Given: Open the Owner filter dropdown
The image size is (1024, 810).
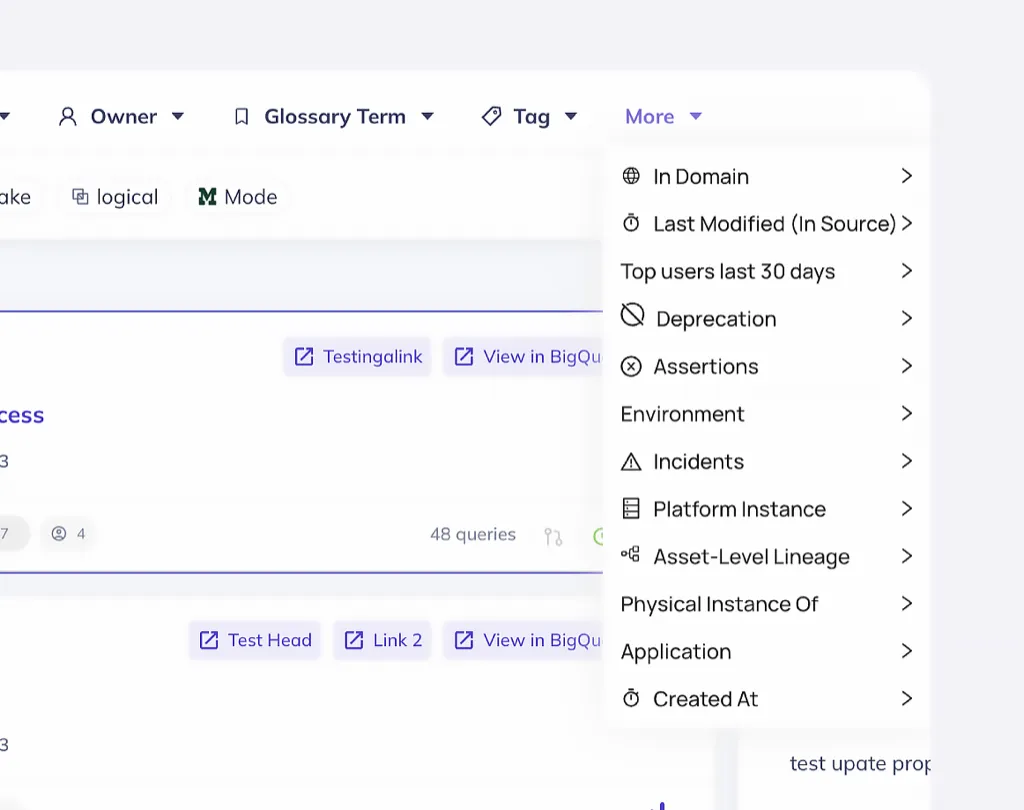Looking at the screenshot, I should [x=122, y=117].
